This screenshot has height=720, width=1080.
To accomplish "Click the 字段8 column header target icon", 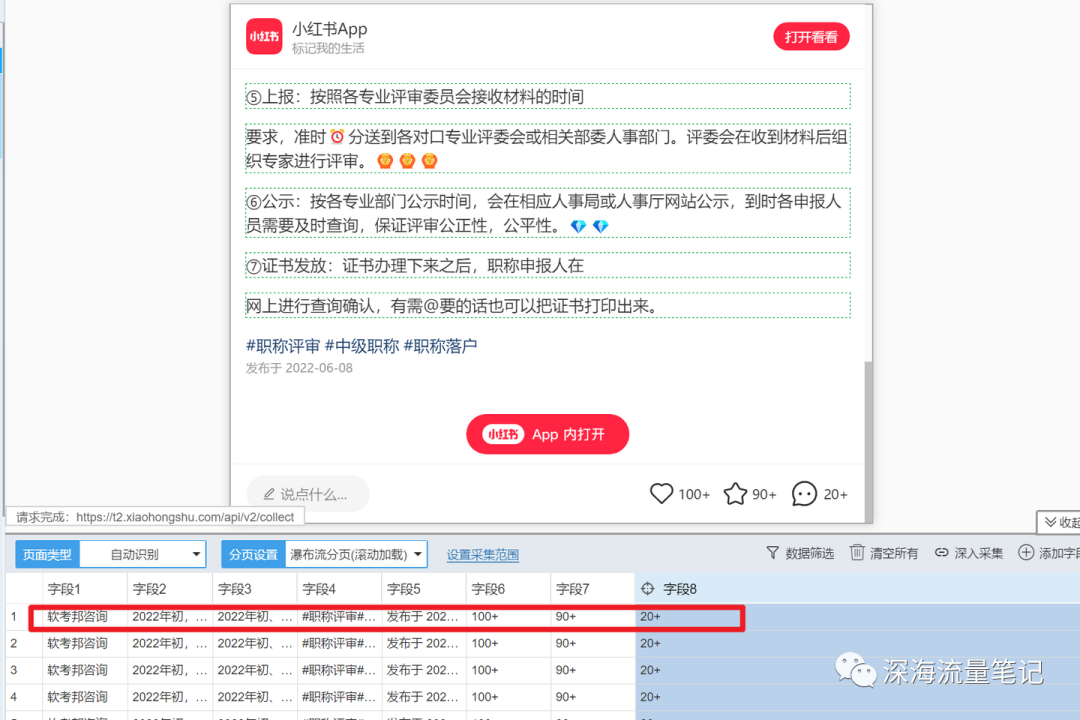I will click(647, 588).
